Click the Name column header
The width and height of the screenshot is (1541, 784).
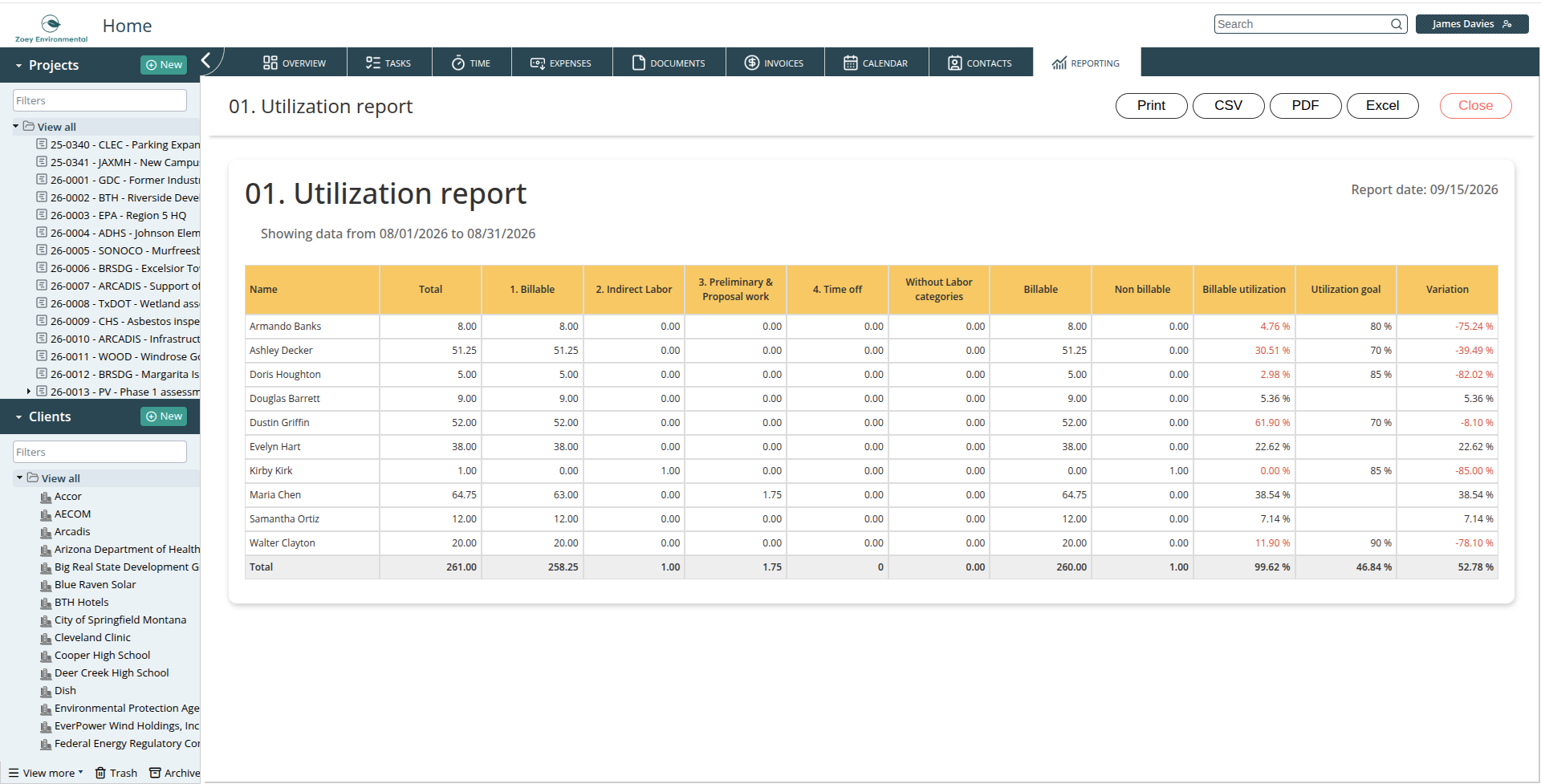click(312, 290)
